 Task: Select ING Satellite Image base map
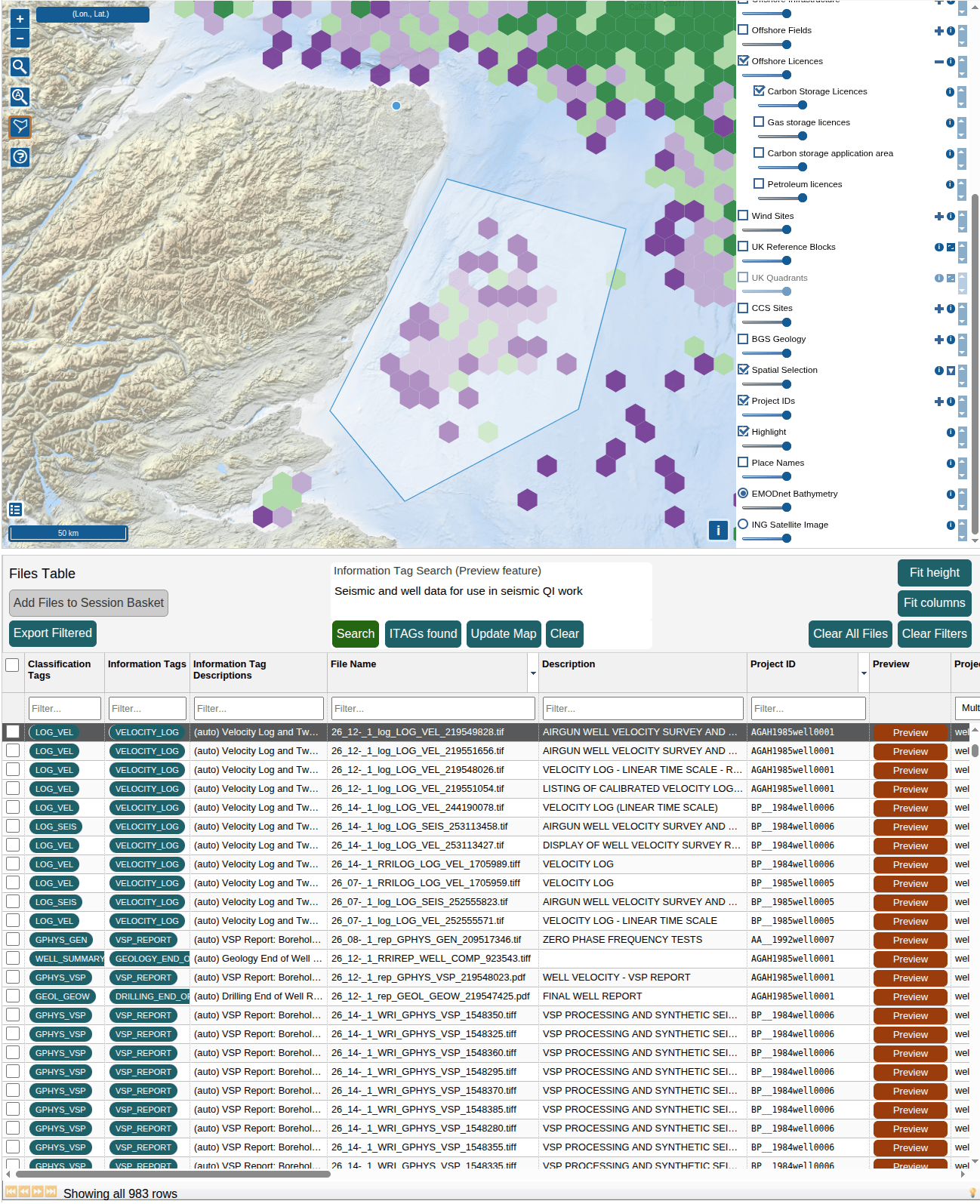(x=743, y=525)
